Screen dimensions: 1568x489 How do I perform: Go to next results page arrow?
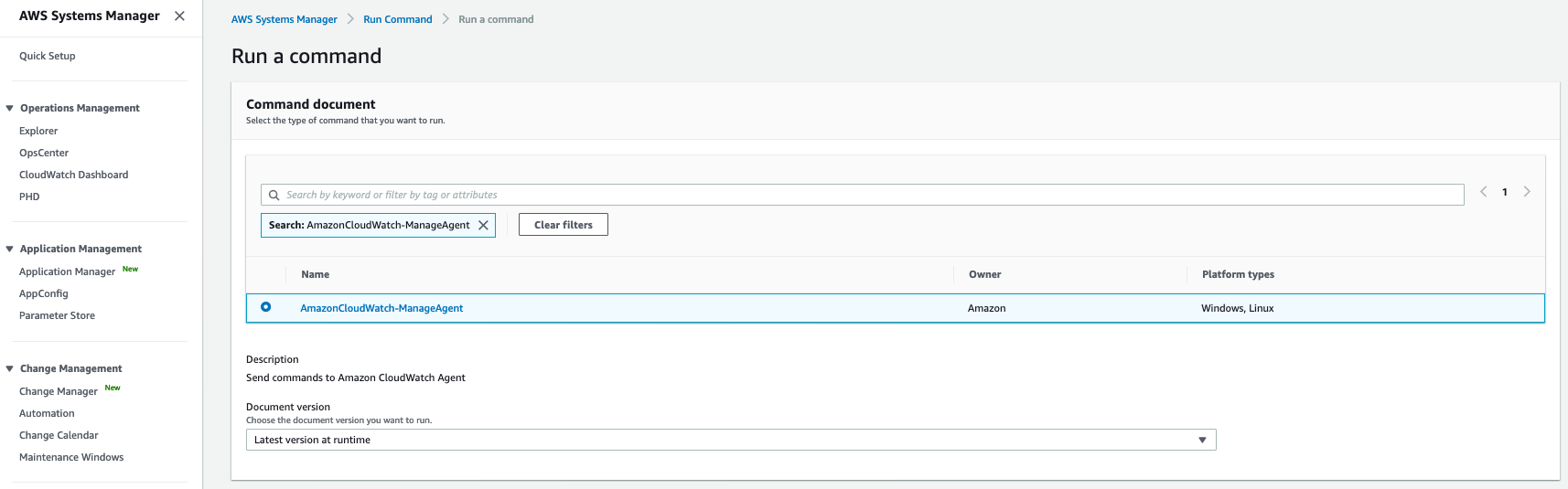pos(1527,192)
